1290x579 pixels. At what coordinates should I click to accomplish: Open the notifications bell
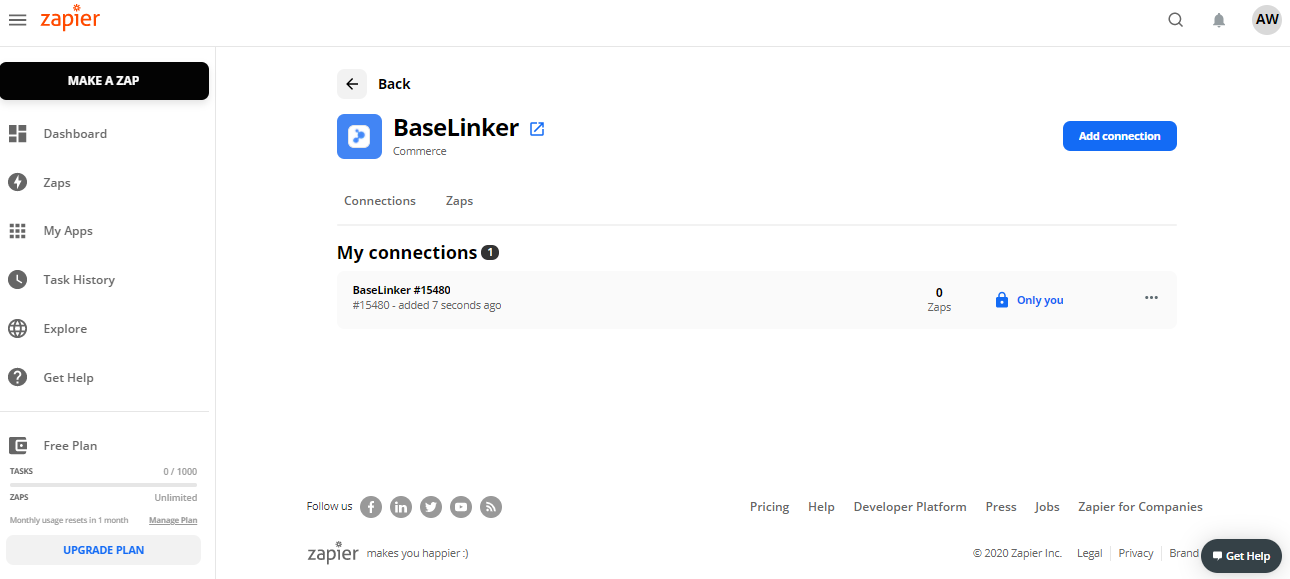pos(1219,20)
